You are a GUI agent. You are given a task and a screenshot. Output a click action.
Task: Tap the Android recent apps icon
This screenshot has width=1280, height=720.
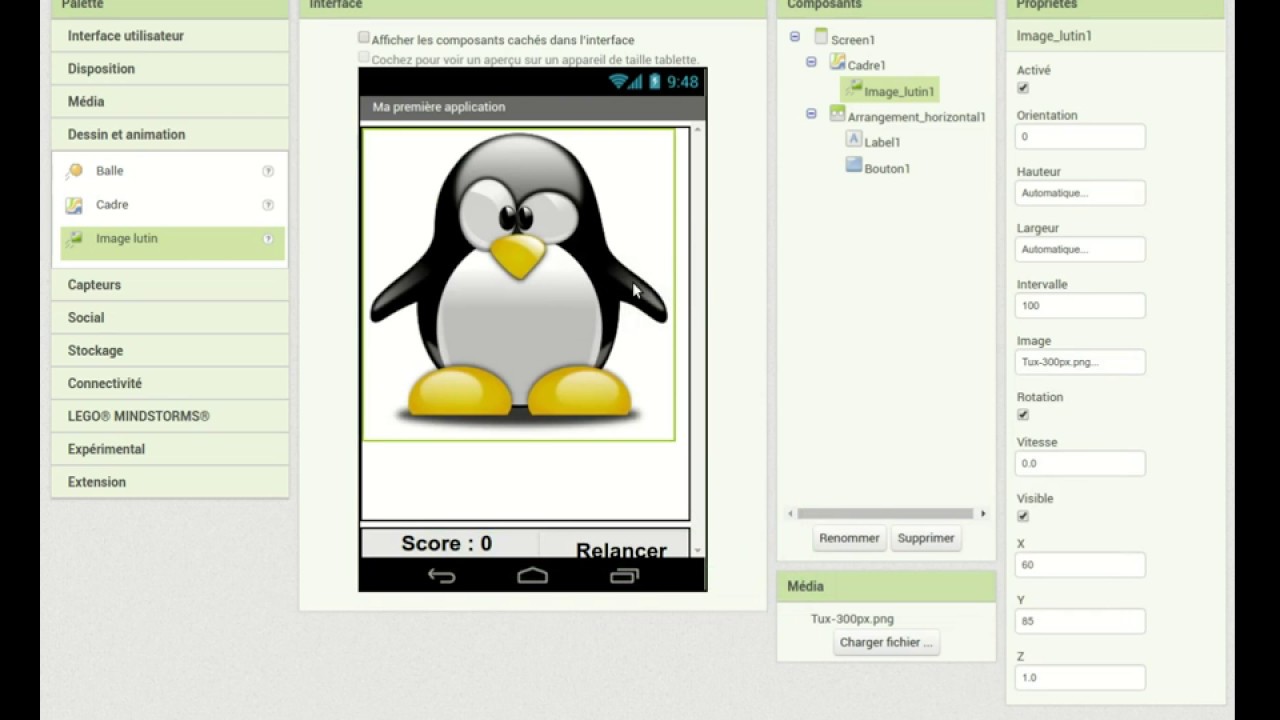624,575
